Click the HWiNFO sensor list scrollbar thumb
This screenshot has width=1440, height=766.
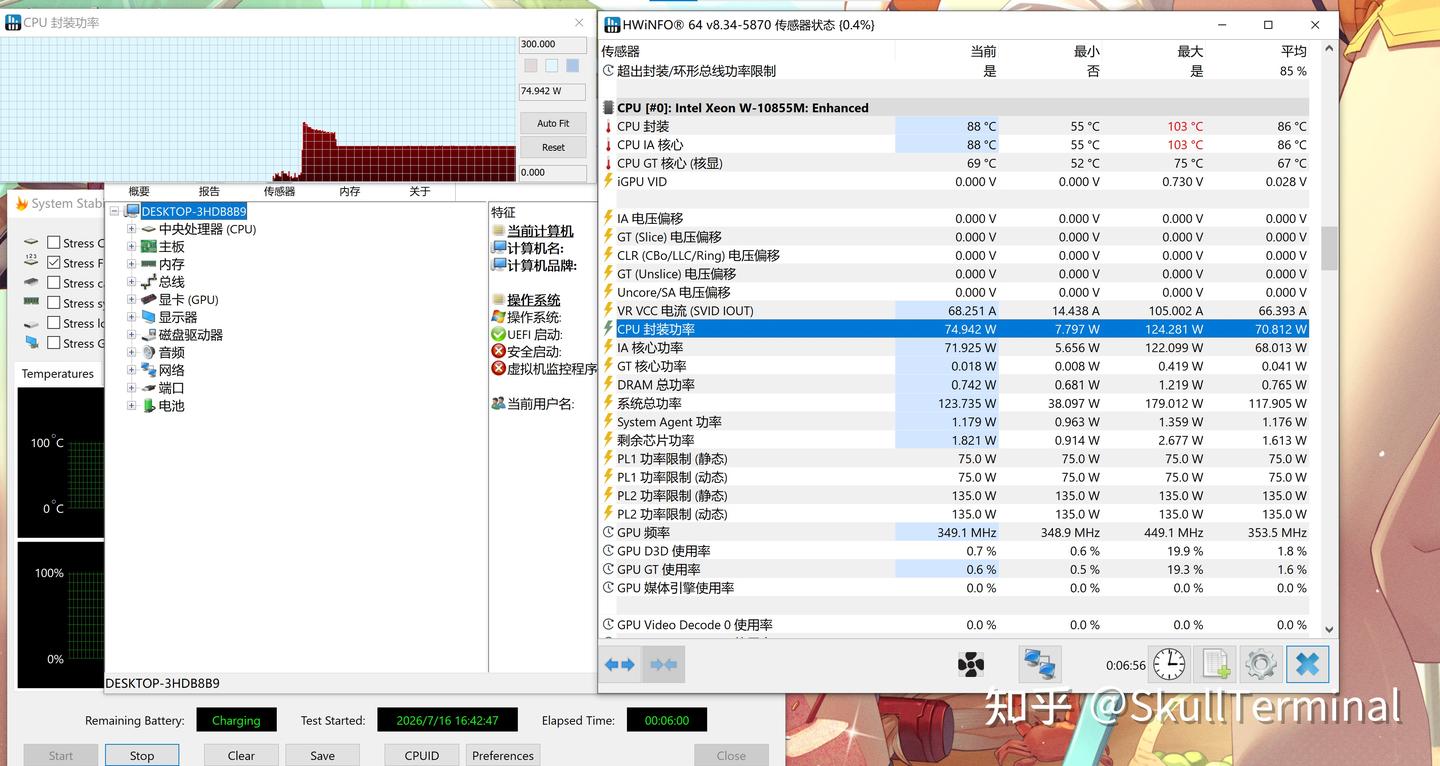pos(1329,248)
